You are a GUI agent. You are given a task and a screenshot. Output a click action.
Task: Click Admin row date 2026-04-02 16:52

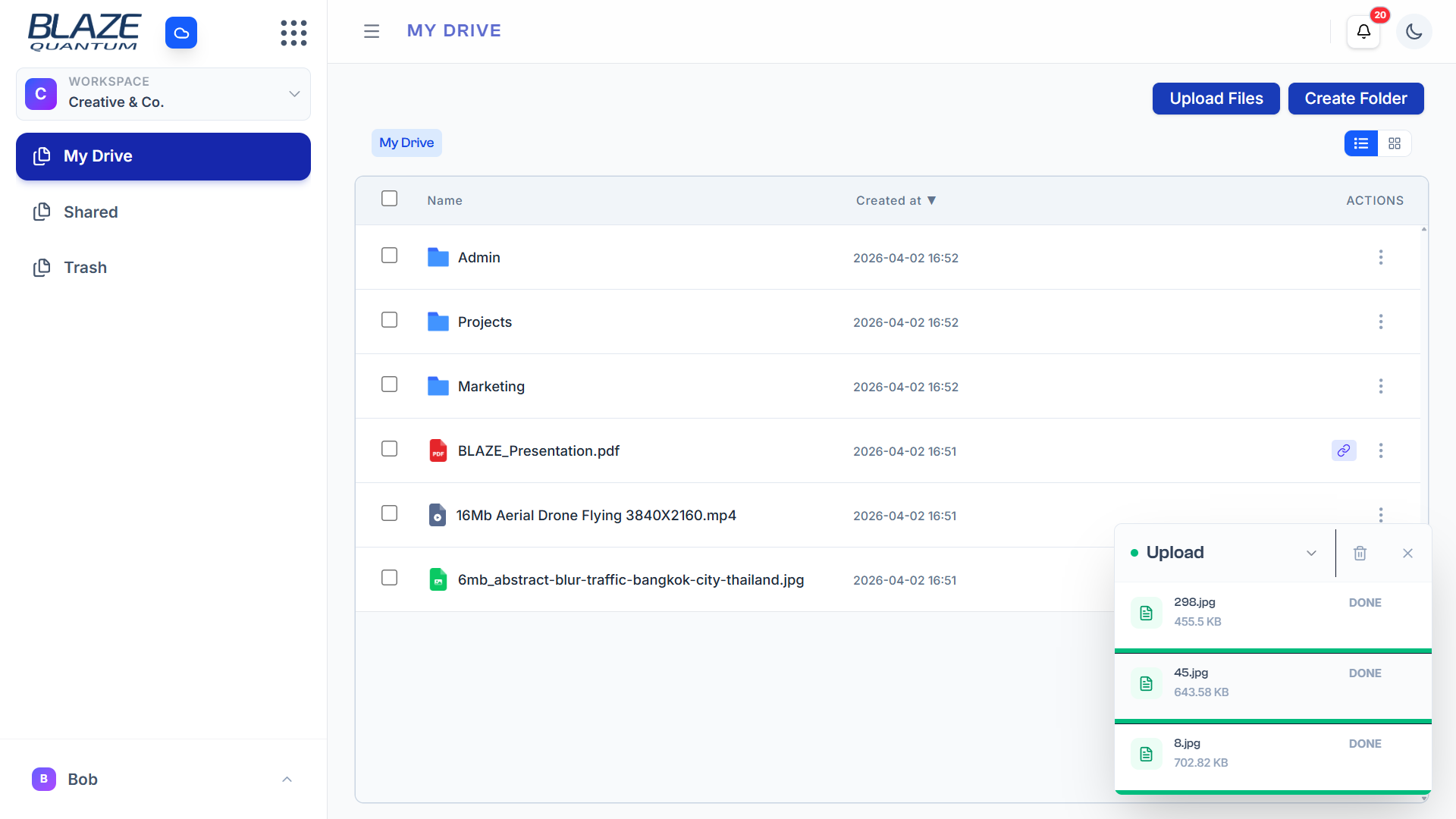905,258
